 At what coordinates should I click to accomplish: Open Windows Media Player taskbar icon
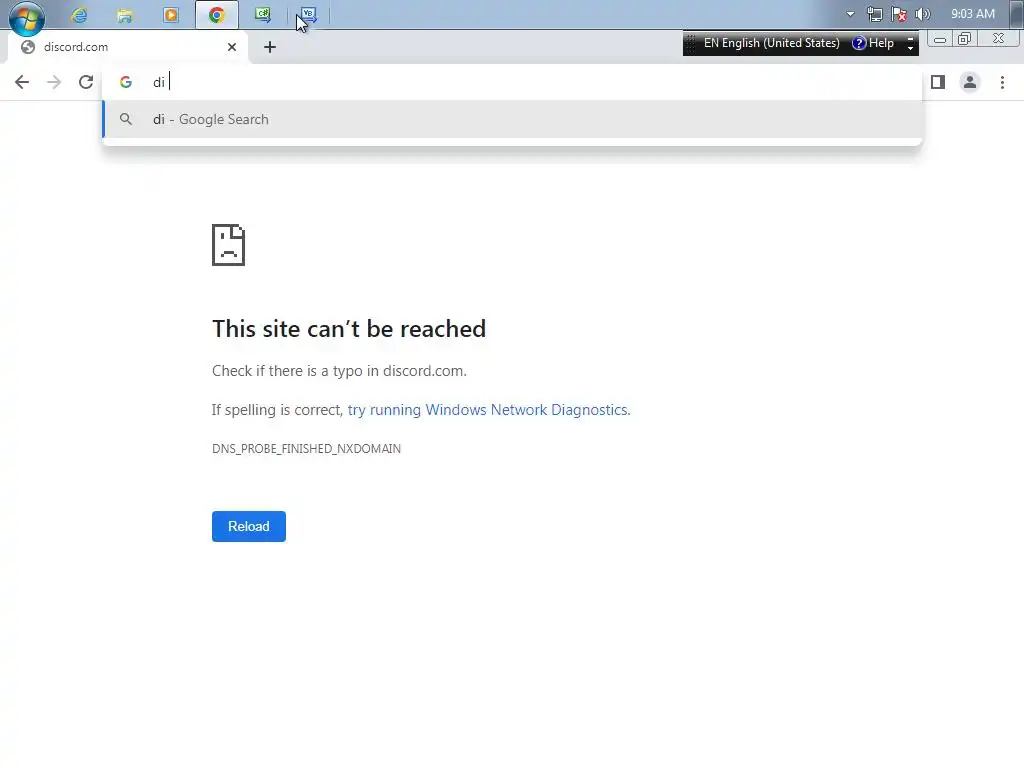point(170,15)
